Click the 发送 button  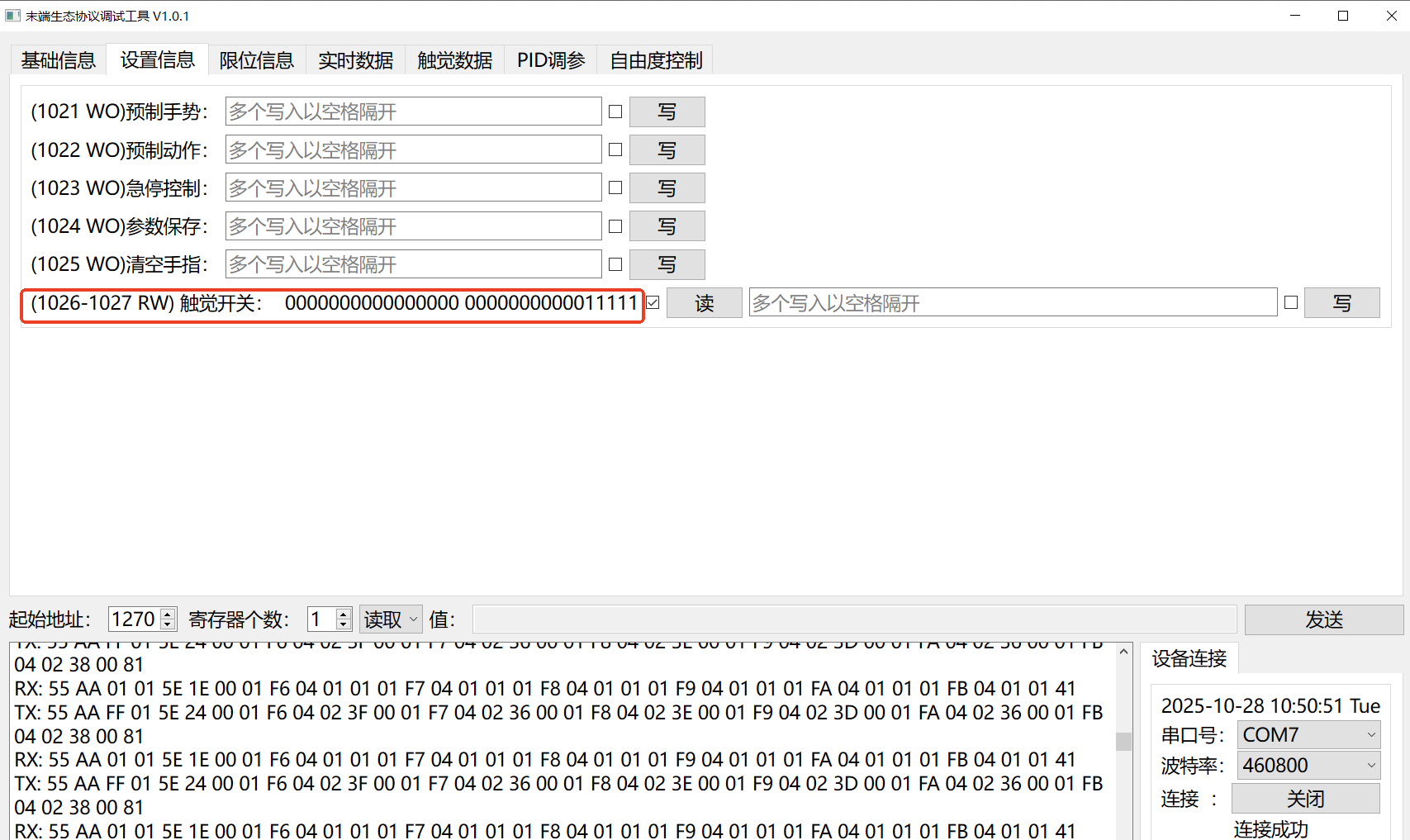(x=1322, y=619)
